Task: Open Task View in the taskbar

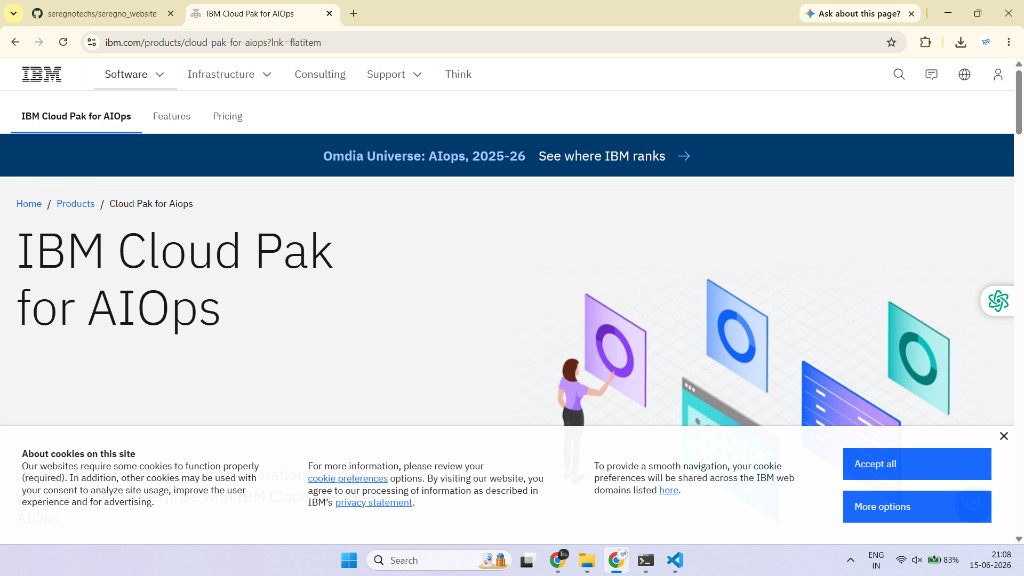Action: pos(526,560)
